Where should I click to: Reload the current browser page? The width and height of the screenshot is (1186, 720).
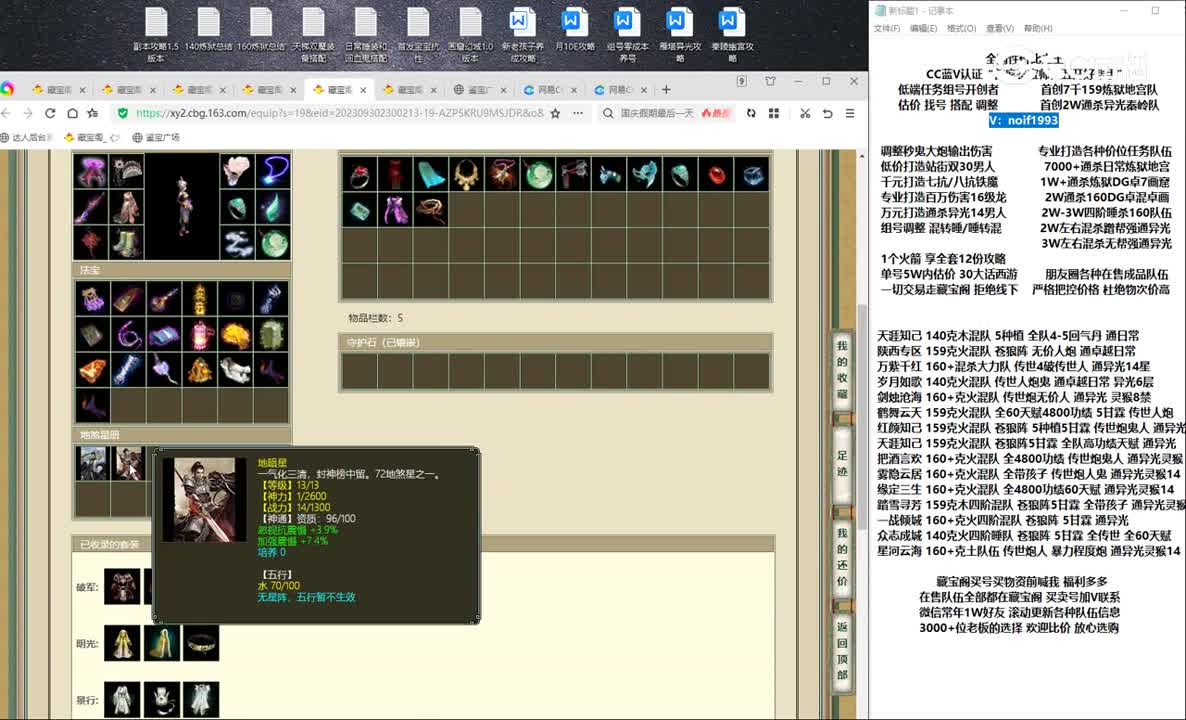point(50,113)
